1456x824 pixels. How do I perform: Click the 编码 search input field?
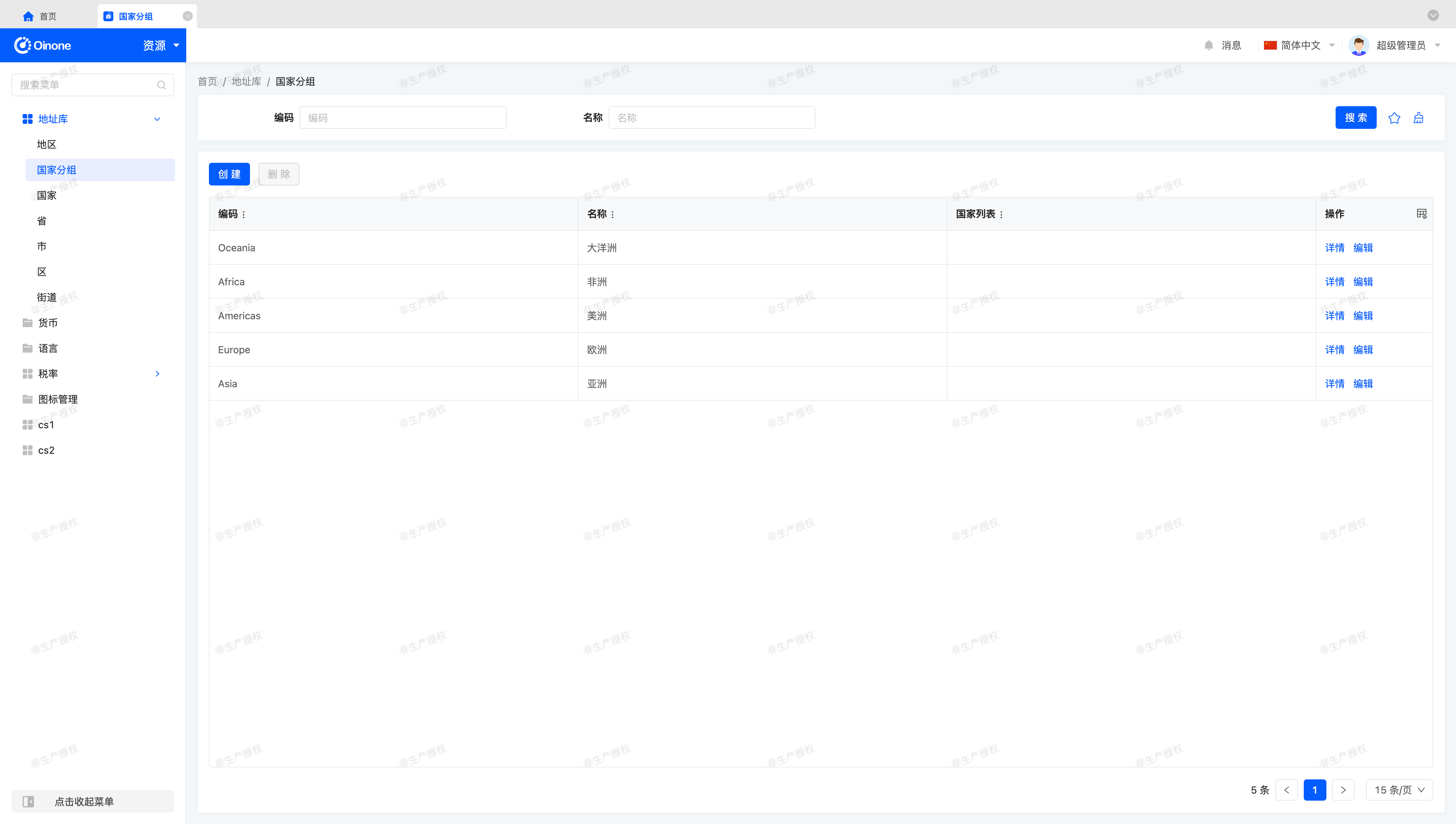(x=403, y=118)
